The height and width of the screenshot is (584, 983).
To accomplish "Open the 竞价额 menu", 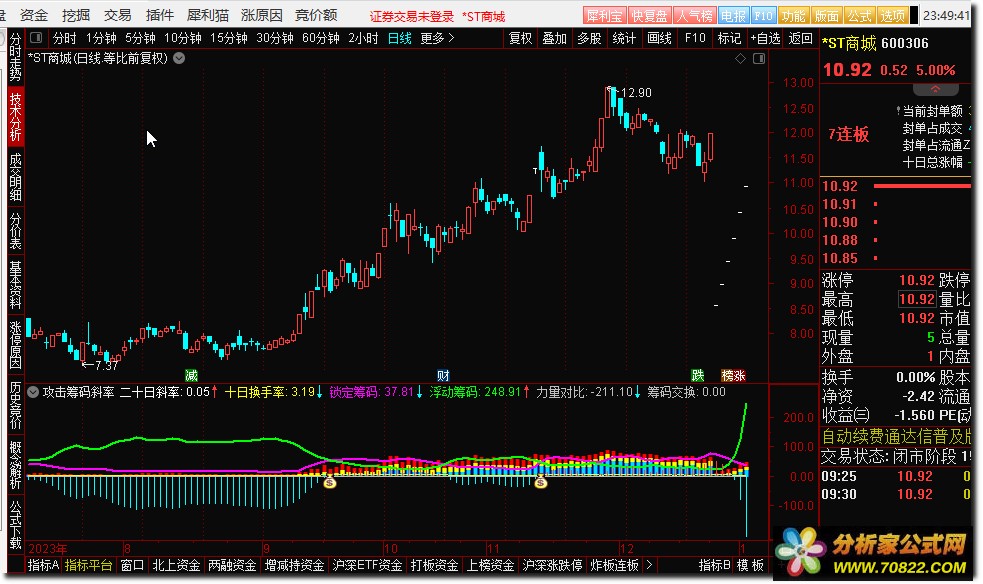I will [316, 15].
